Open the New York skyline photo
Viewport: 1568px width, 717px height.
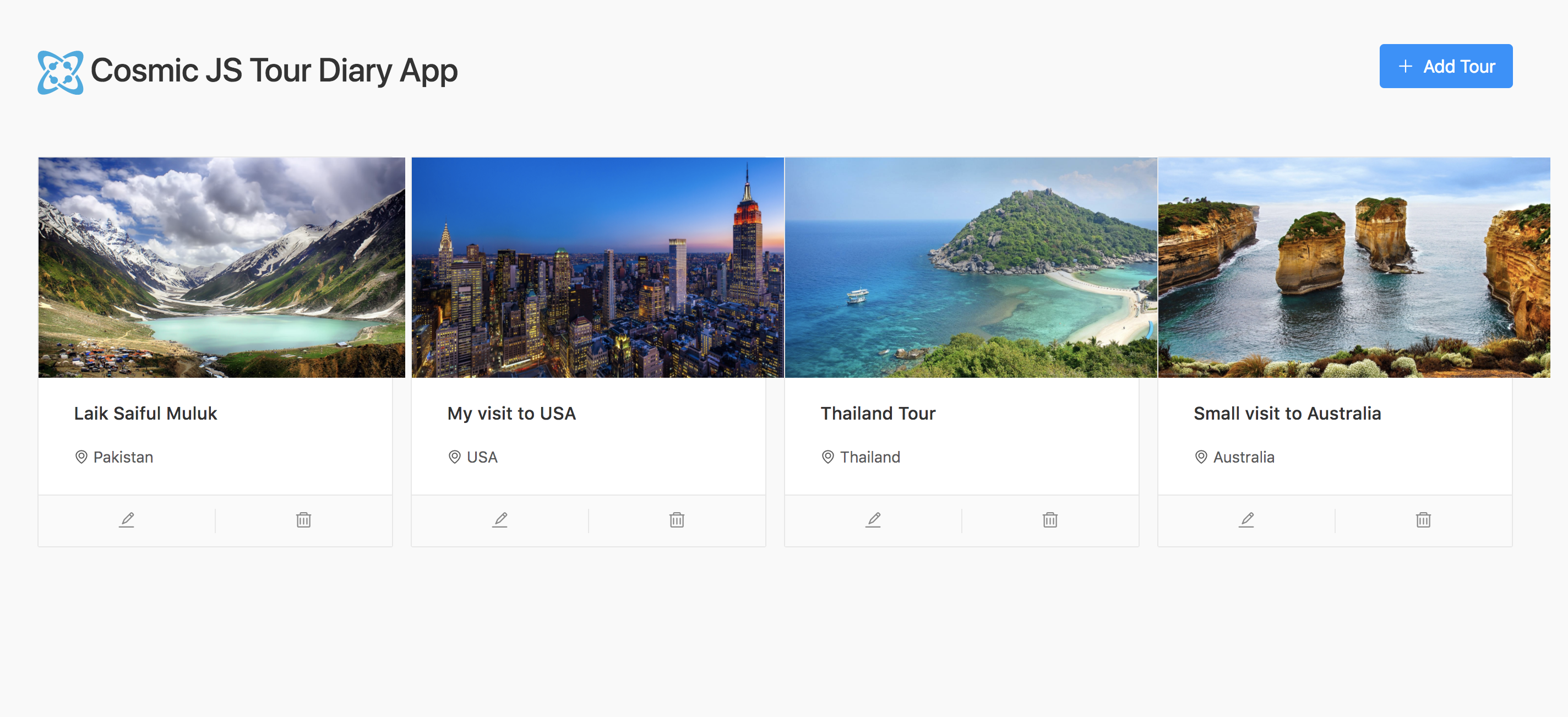(x=598, y=268)
